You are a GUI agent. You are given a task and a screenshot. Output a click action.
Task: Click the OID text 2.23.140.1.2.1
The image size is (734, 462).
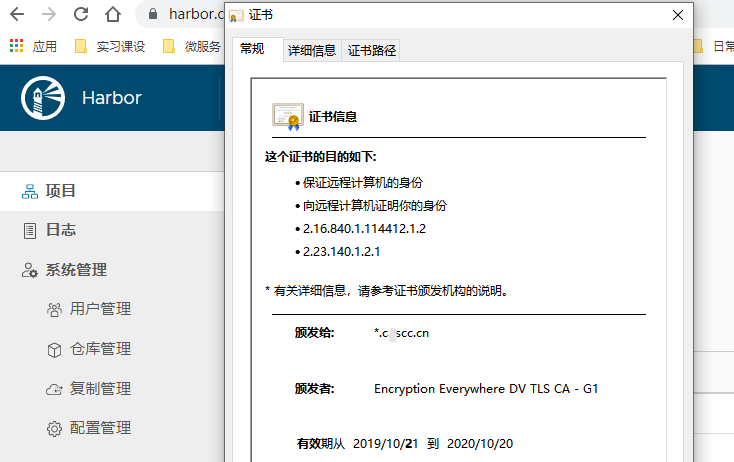click(341, 252)
